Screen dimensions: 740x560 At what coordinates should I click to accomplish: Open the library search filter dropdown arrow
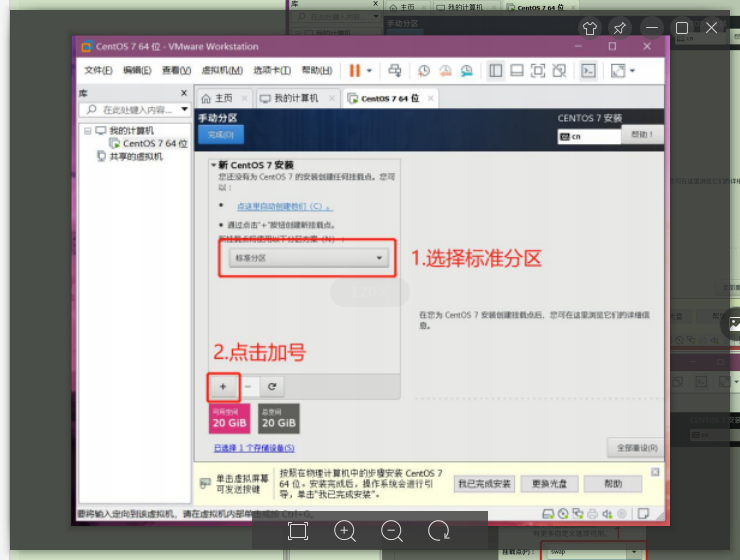tap(185, 109)
